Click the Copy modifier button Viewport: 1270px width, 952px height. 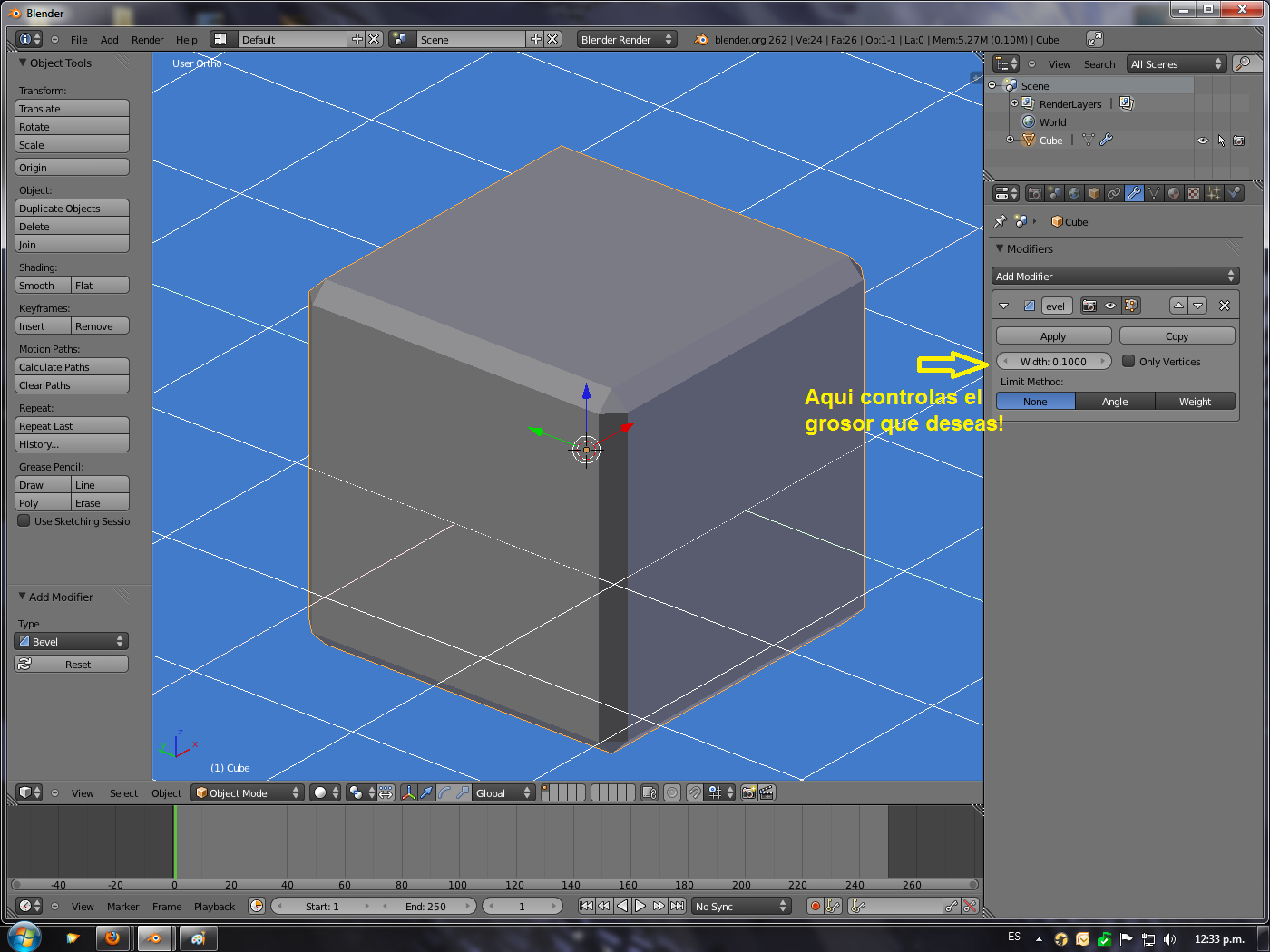tap(1177, 336)
